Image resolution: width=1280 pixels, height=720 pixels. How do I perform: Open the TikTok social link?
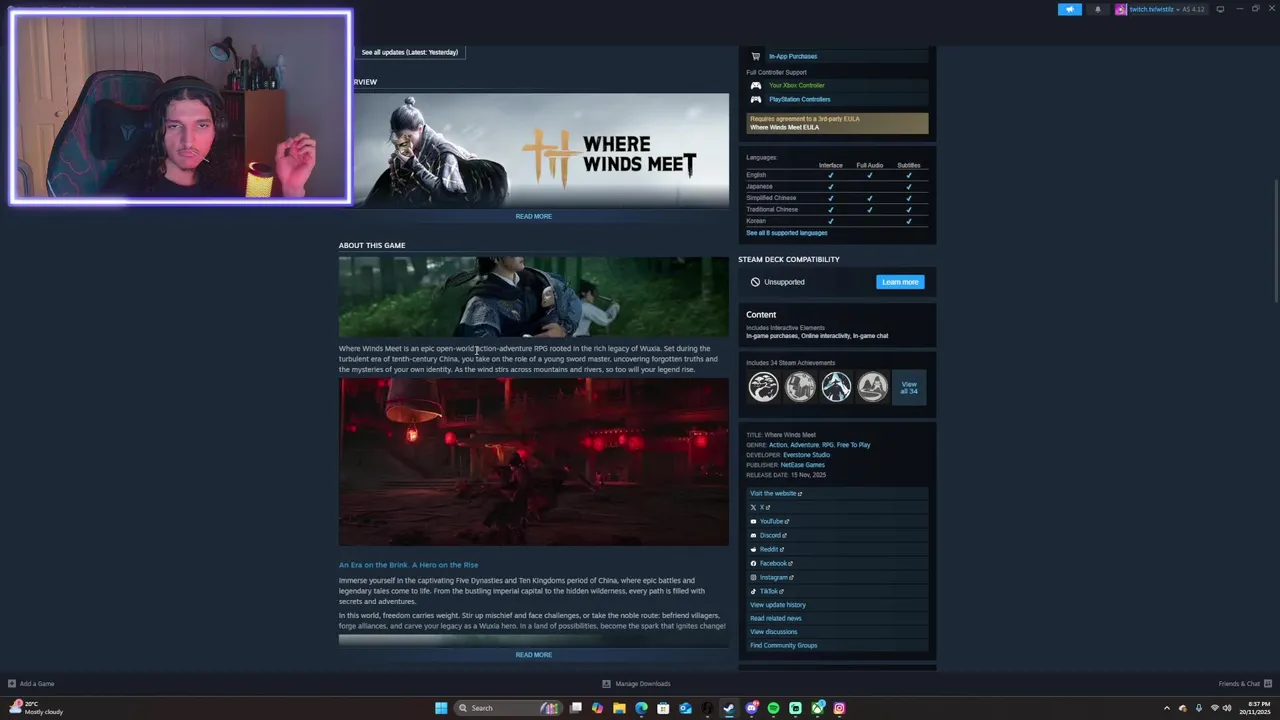click(x=838, y=591)
